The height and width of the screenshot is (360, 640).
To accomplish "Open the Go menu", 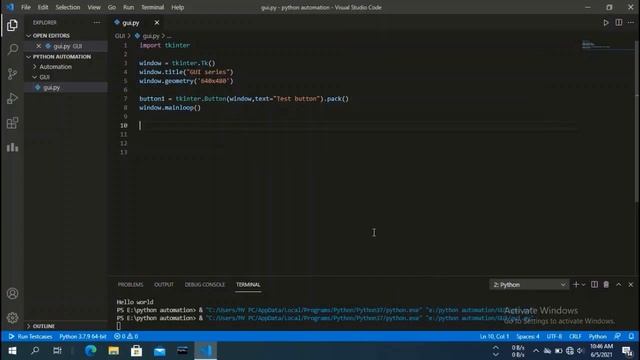I will click(x=112, y=7).
